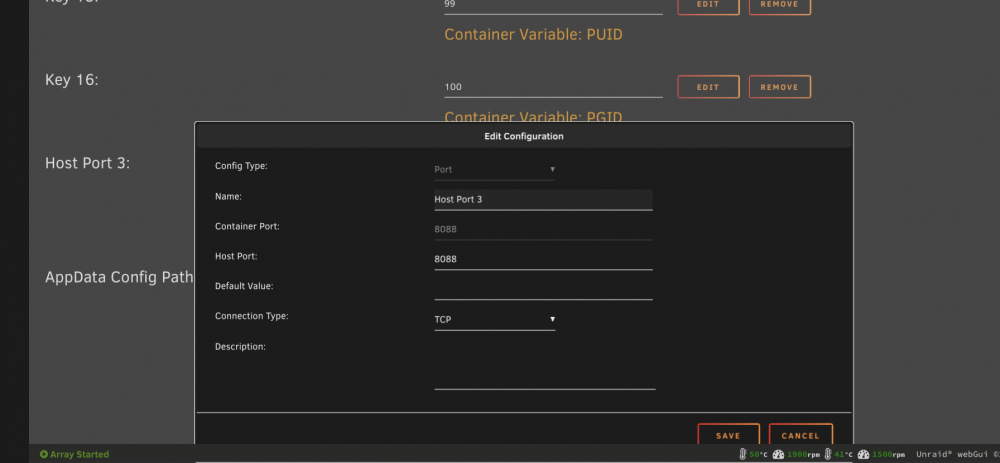Click the thermometer icon showing 50°C
The image size is (1000, 463).
pos(743,454)
